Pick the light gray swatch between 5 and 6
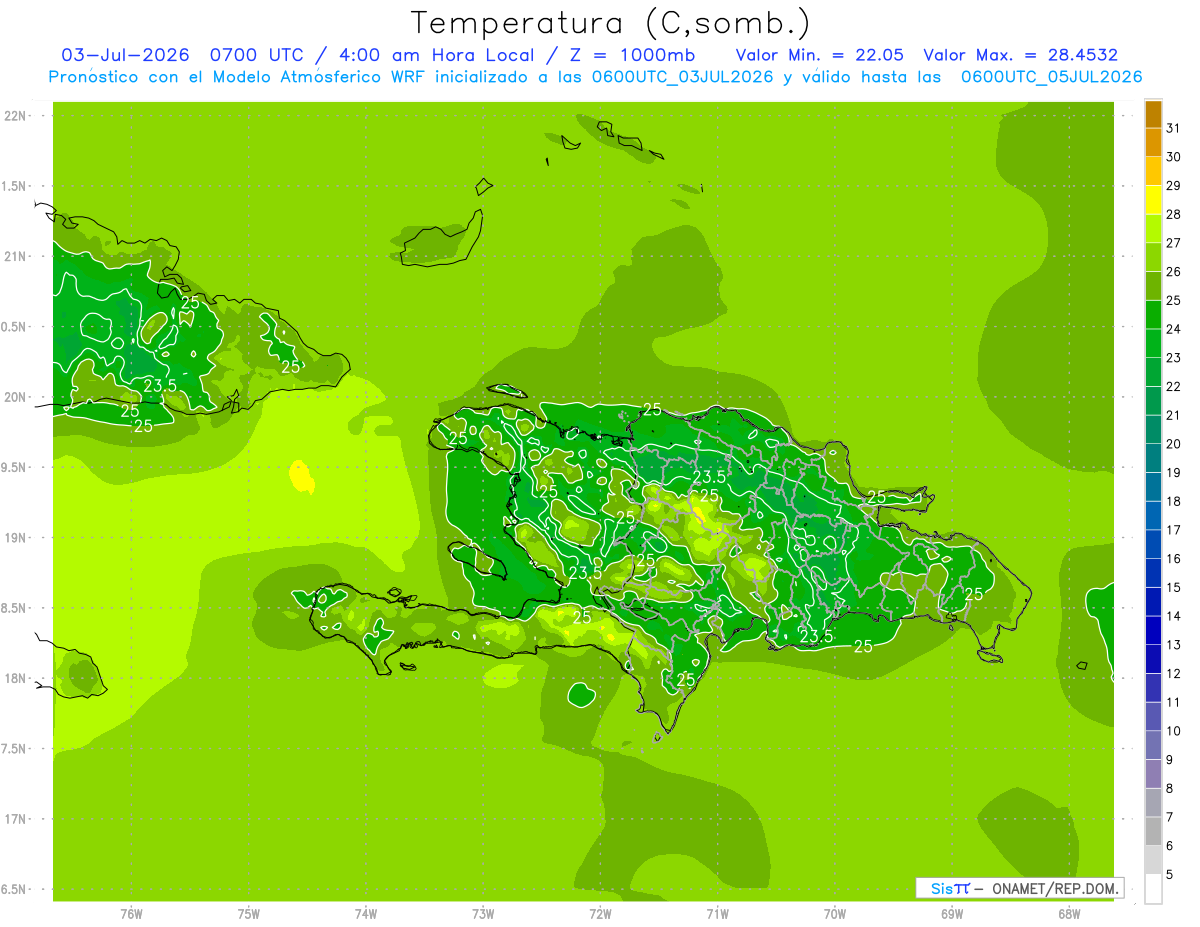 tap(1153, 860)
